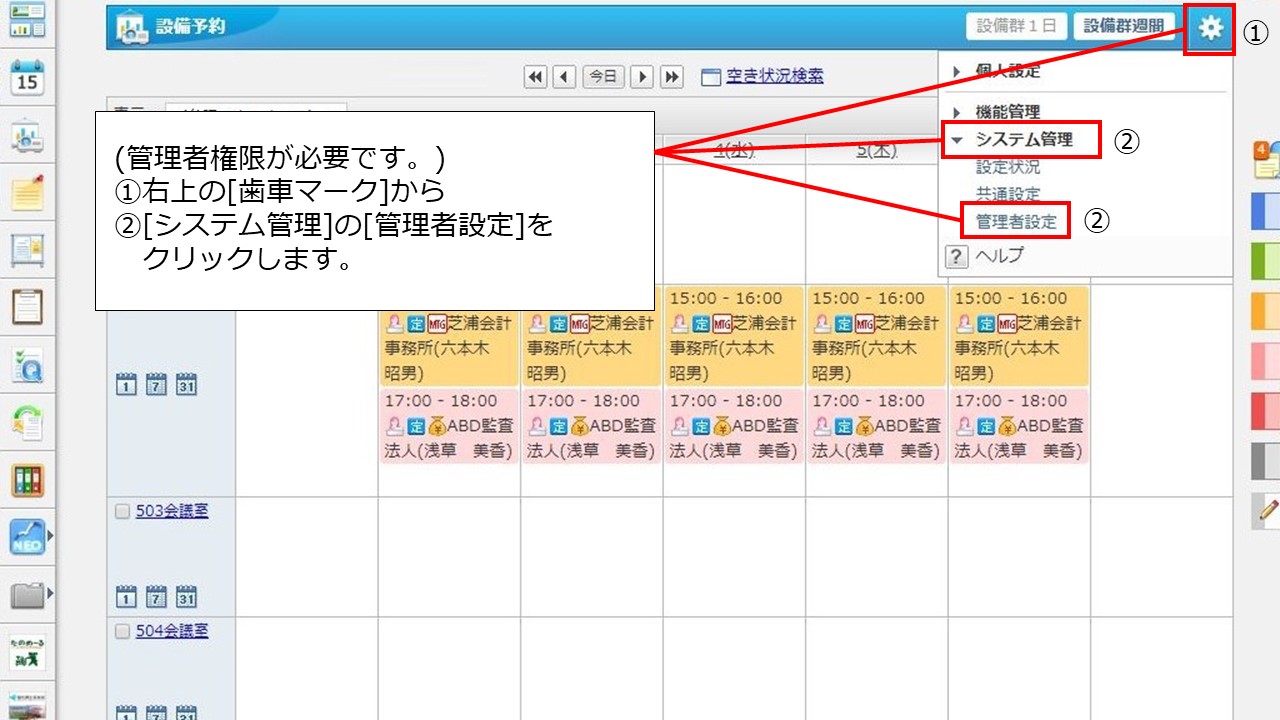Open the yellow memo note icon in sidebar

coord(27,193)
